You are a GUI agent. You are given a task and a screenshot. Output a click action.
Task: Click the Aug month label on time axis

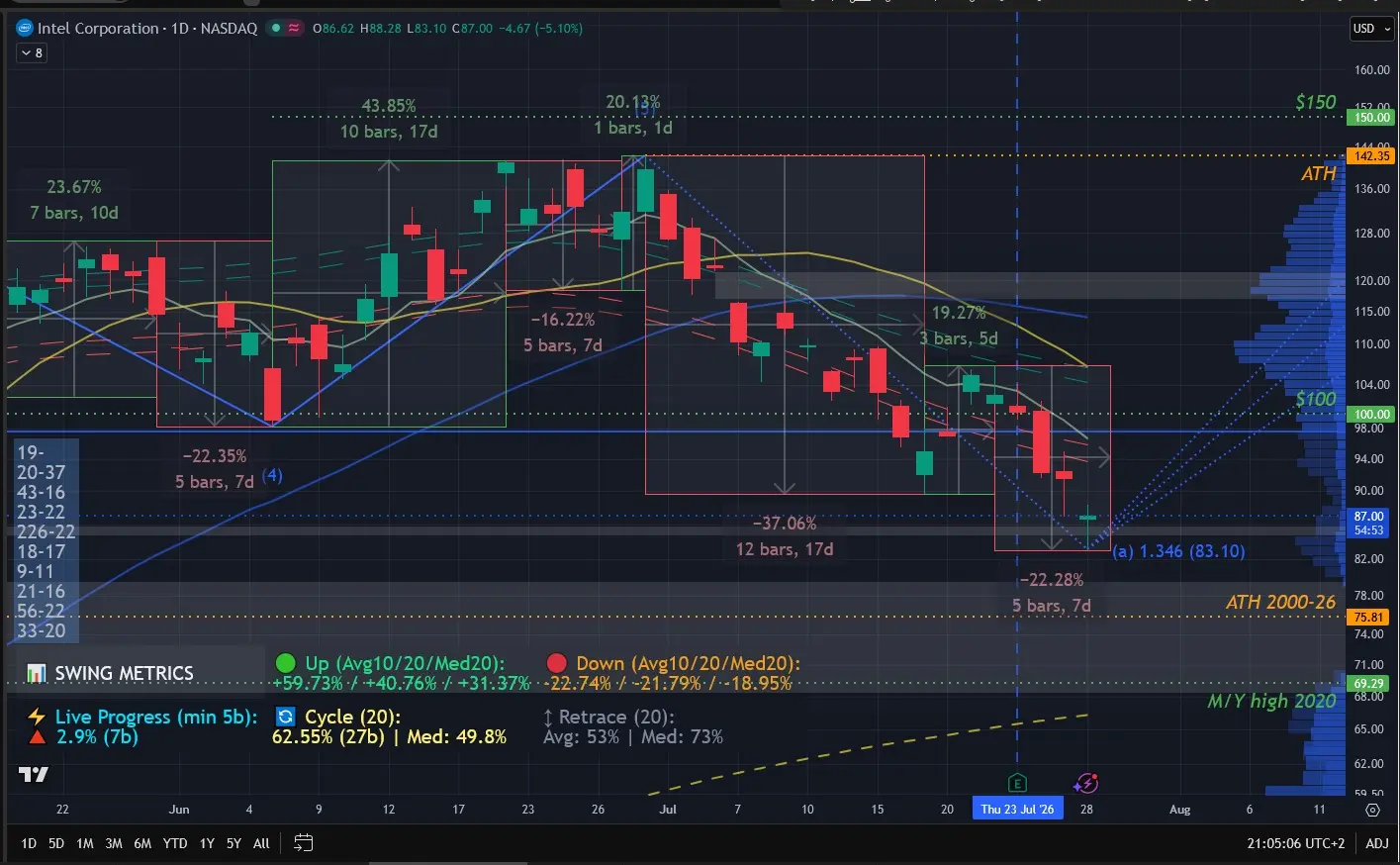point(1179,810)
